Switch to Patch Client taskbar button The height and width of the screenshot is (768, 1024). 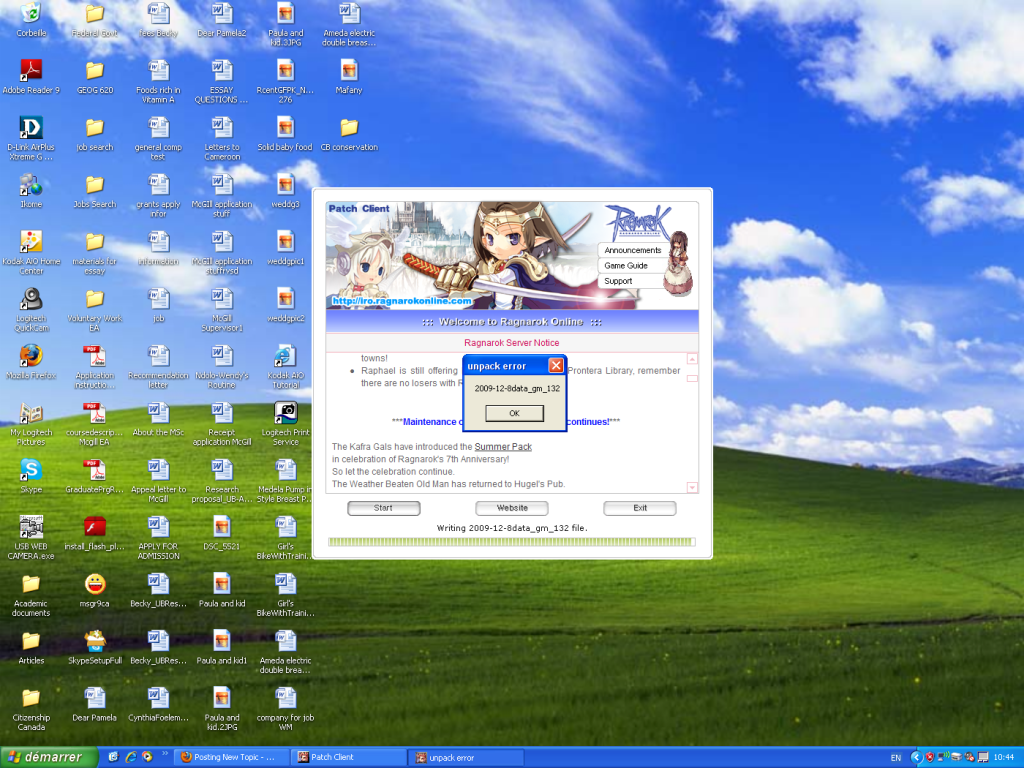pyautogui.click(x=349, y=758)
